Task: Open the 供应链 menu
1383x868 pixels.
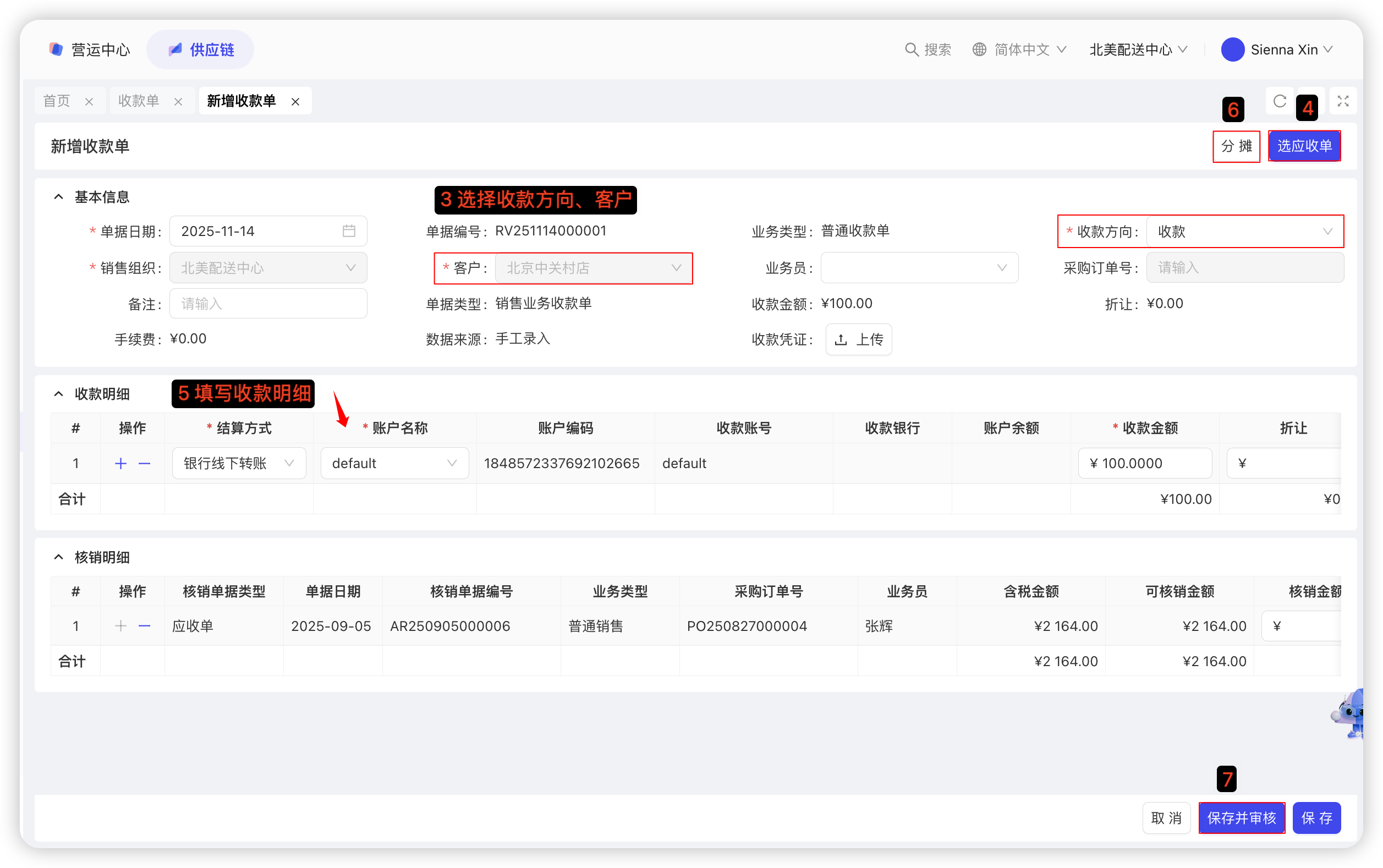Action: click(200, 50)
